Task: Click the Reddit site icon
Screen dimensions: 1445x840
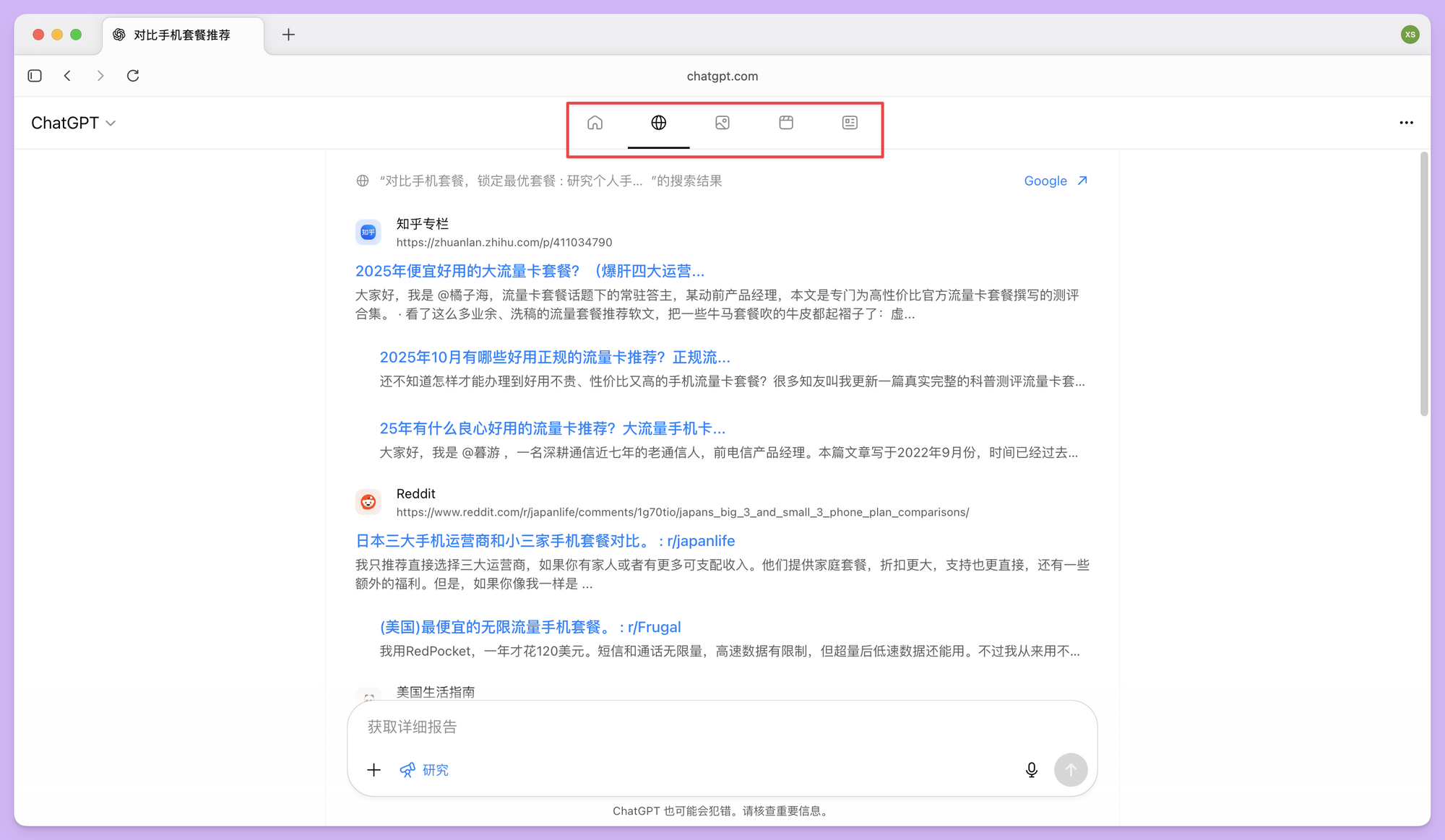Action: pos(368,502)
